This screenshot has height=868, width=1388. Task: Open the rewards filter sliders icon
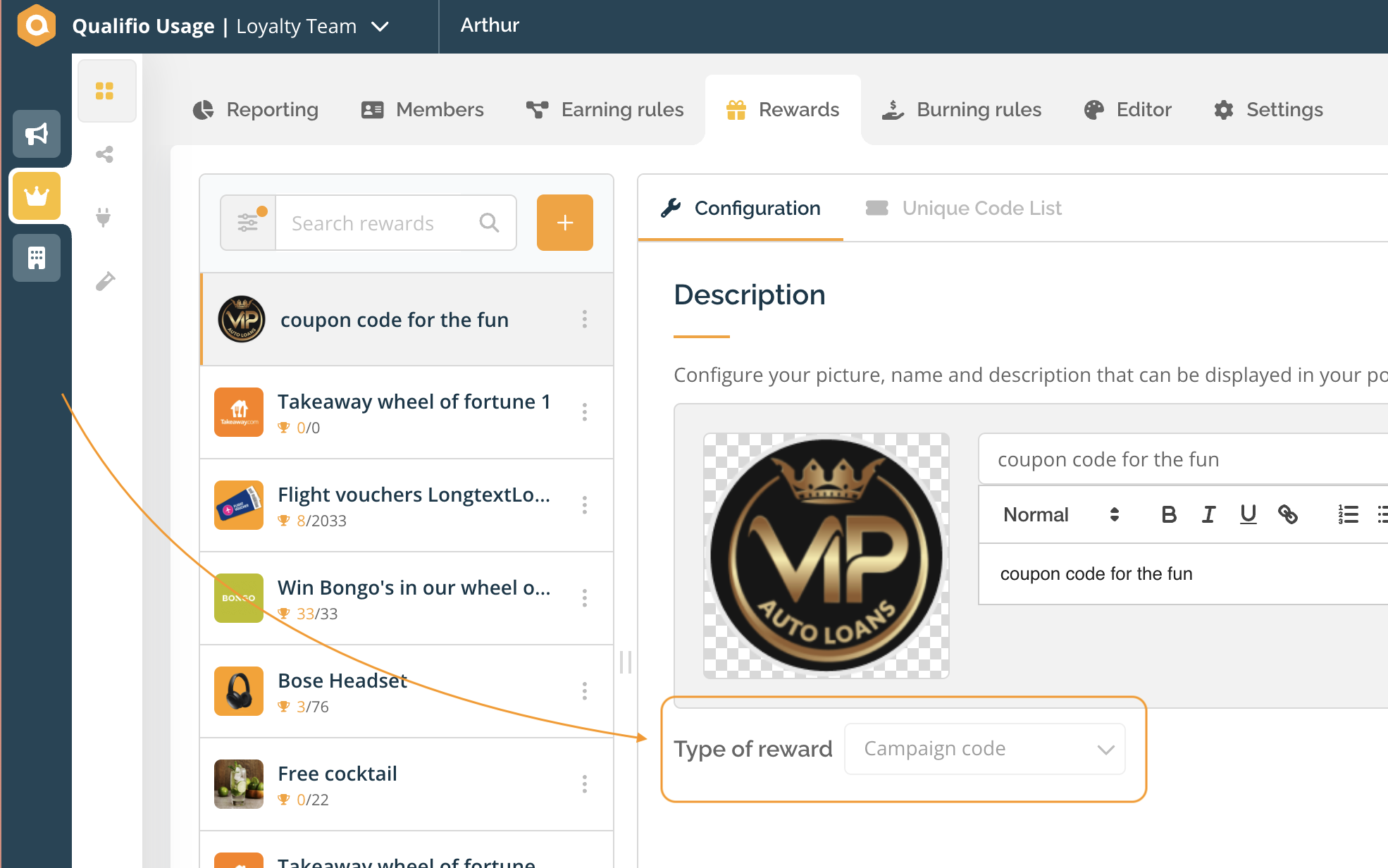[248, 223]
